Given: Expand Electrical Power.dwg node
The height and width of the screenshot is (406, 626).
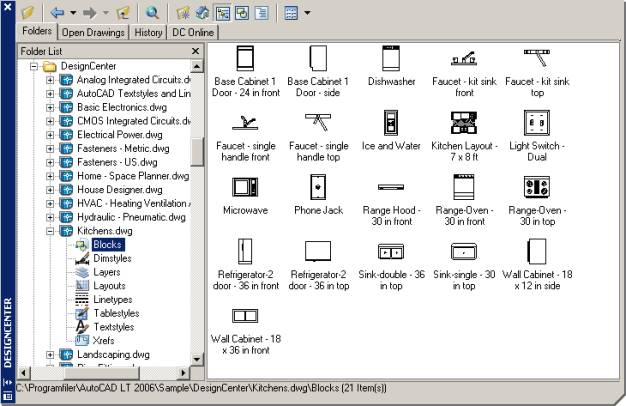Looking at the screenshot, I should (x=50, y=135).
